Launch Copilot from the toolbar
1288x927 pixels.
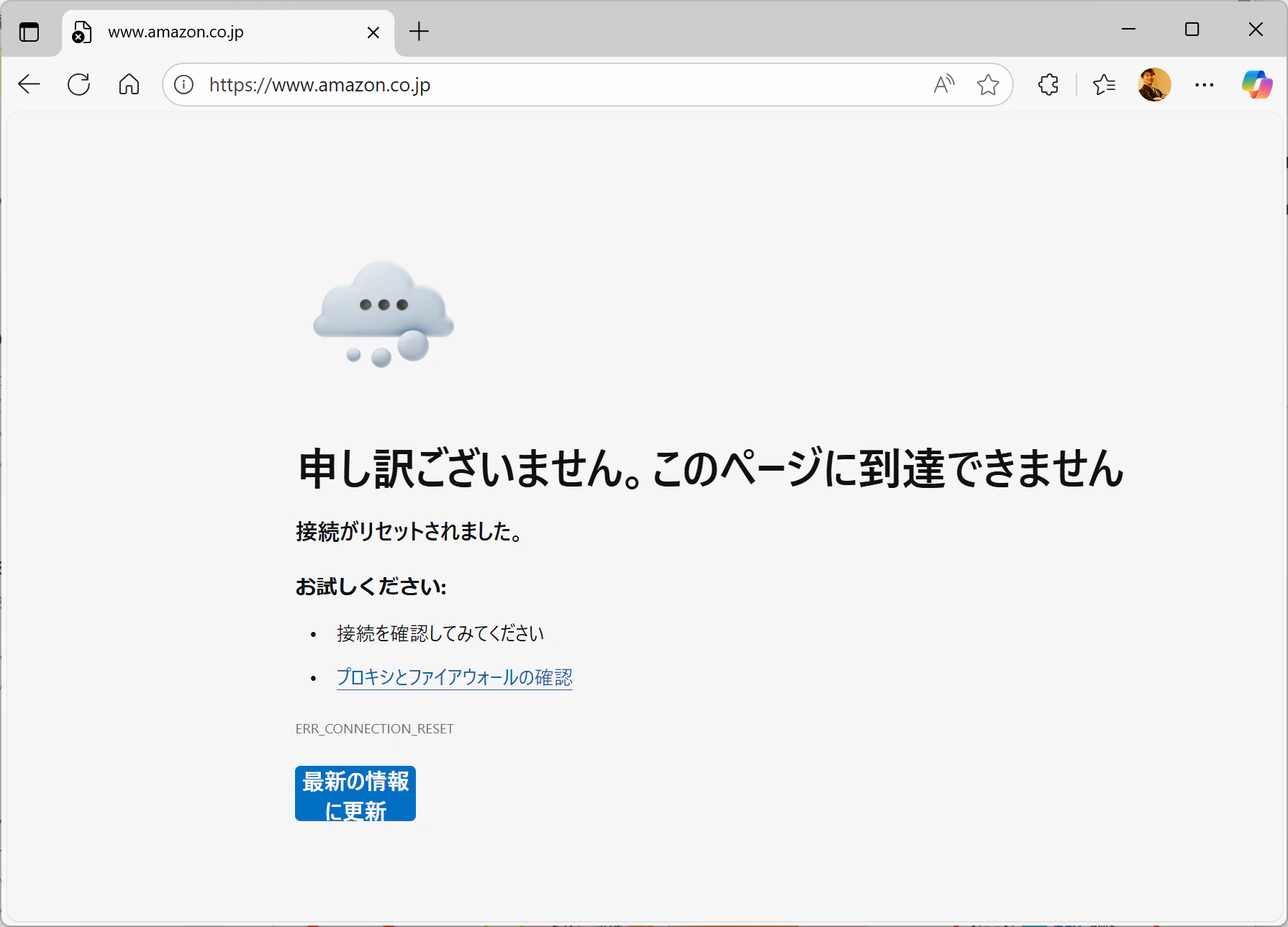pos(1257,84)
